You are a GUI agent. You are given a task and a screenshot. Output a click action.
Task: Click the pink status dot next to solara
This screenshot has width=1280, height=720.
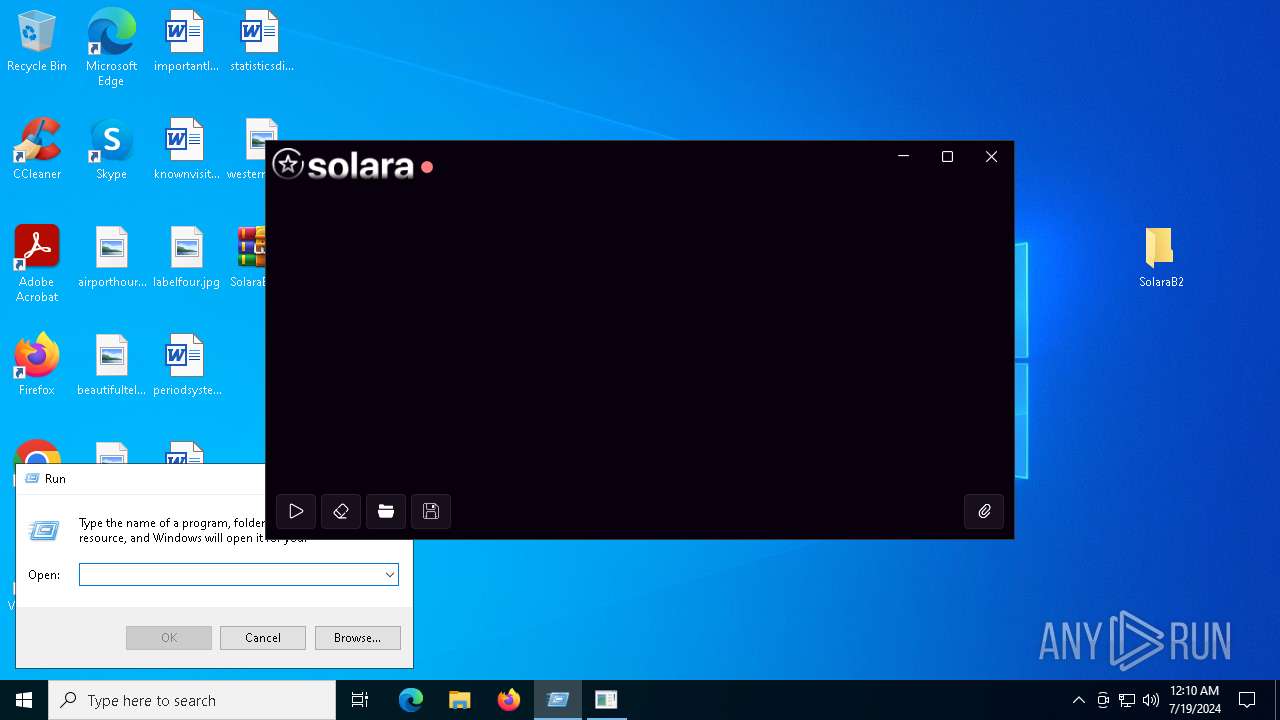point(427,167)
